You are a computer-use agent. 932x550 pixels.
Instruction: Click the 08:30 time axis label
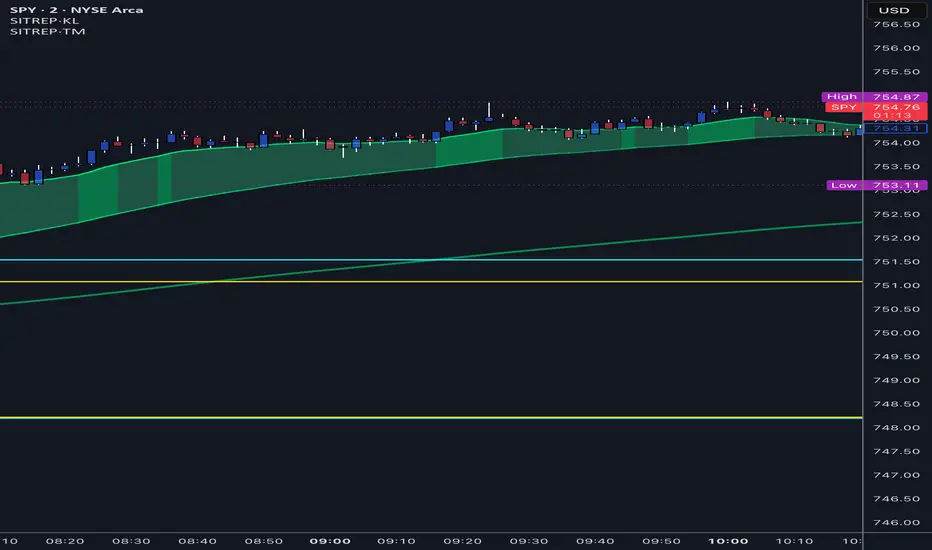[131, 541]
